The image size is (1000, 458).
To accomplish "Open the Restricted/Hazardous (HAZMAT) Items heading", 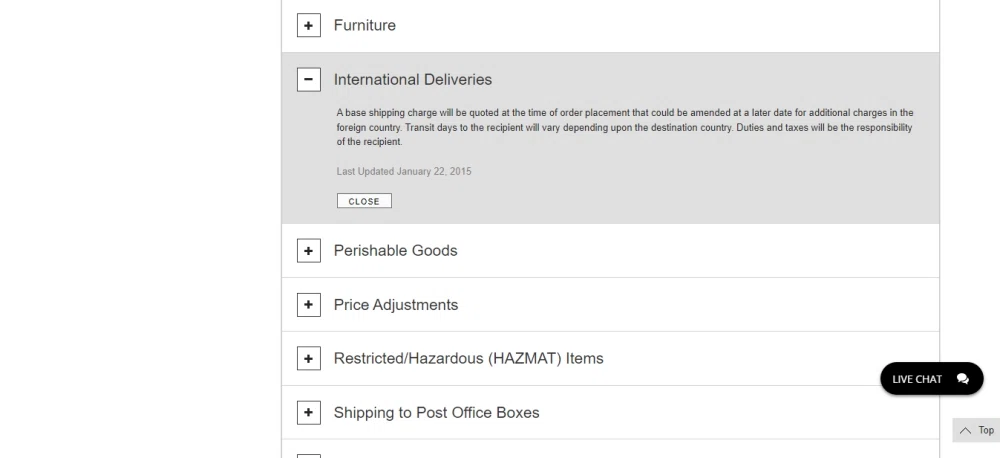I will pyautogui.click(x=469, y=358).
